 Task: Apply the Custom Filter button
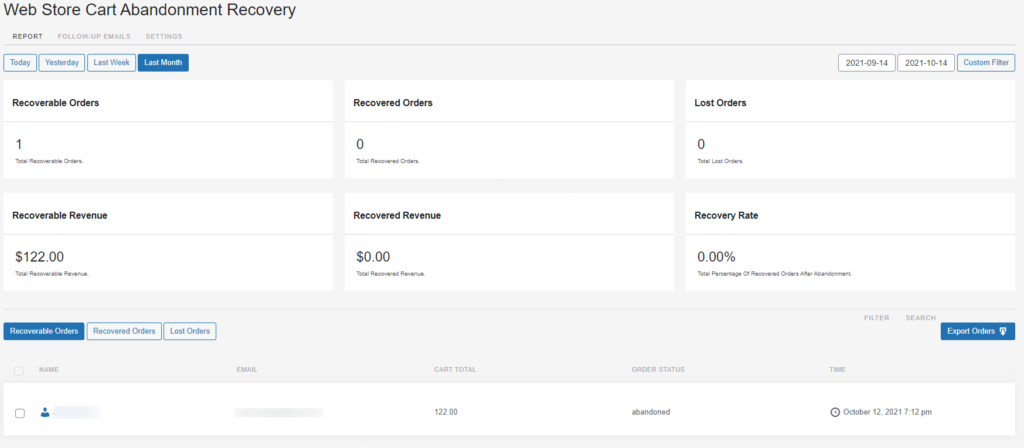[987, 63]
